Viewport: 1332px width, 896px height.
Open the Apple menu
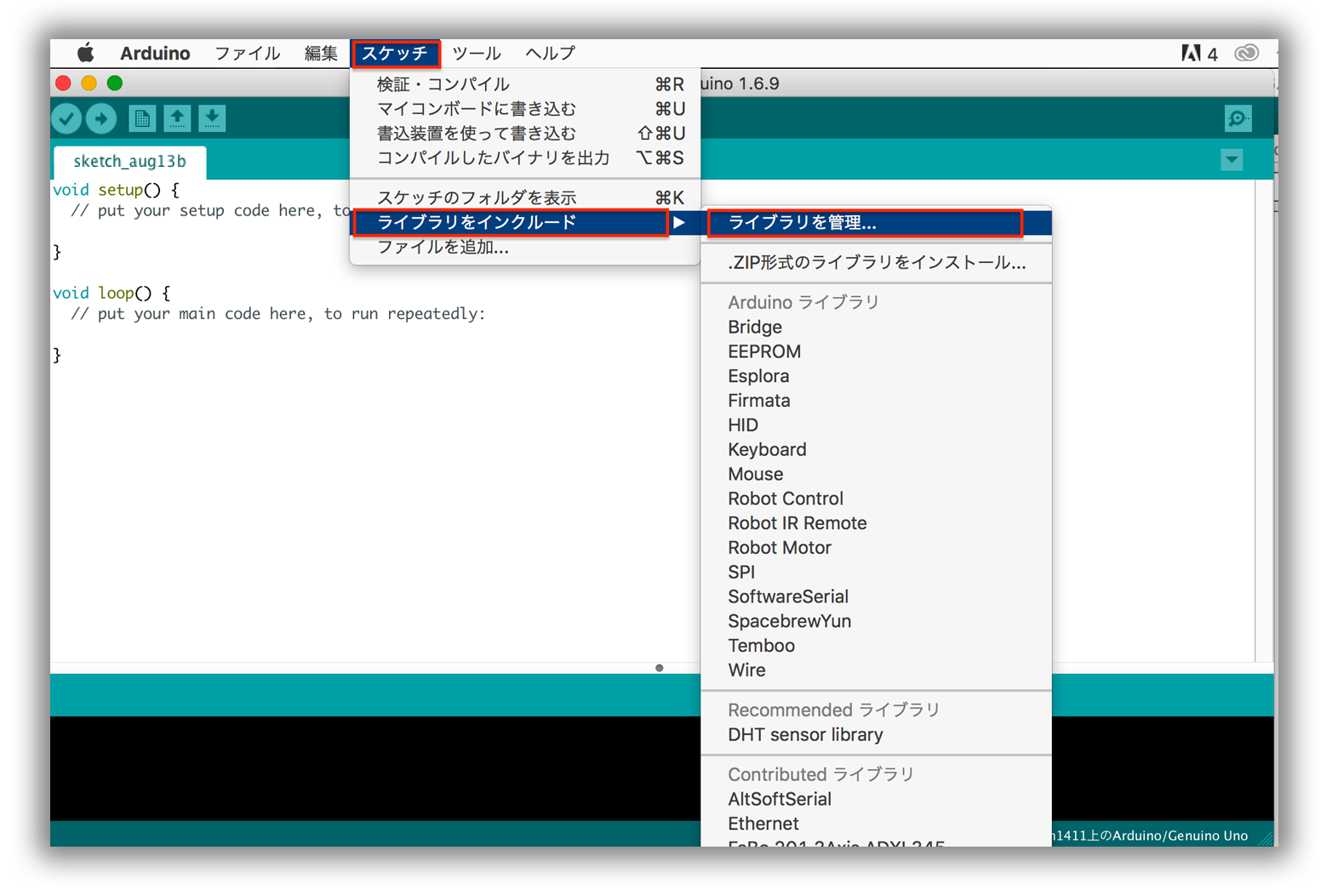click(85, 54)
